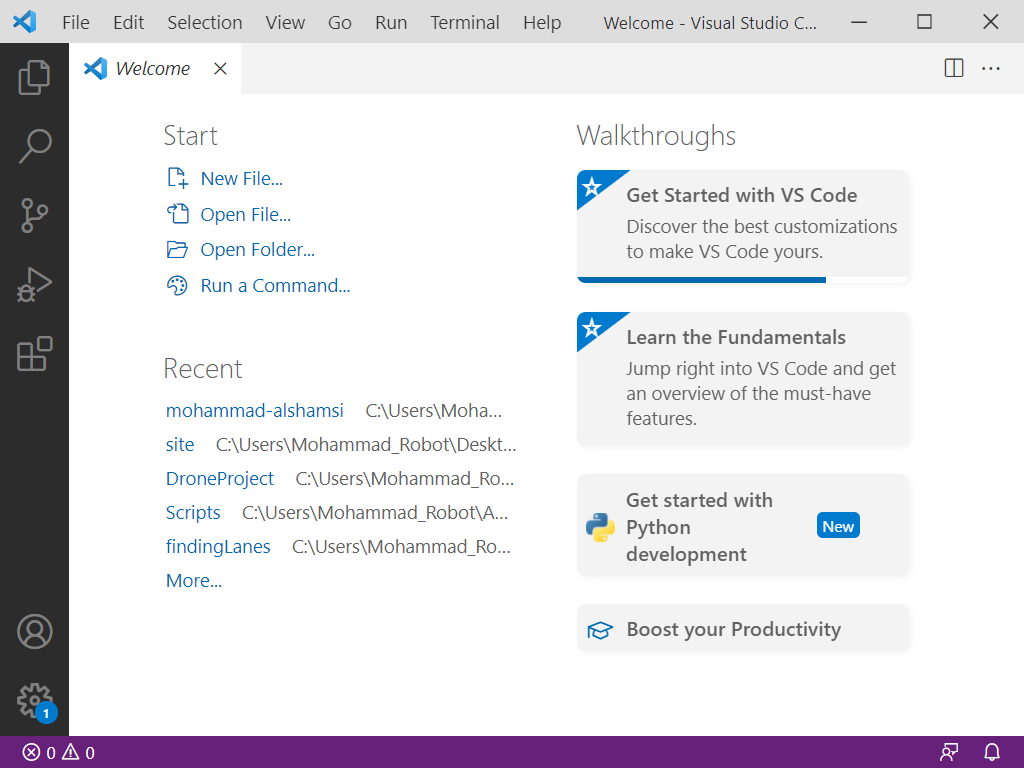The height and width of the screenshot is (768, 1024).
Task: Open Boost your Productivity walkthrough
Action: [743, 629]
